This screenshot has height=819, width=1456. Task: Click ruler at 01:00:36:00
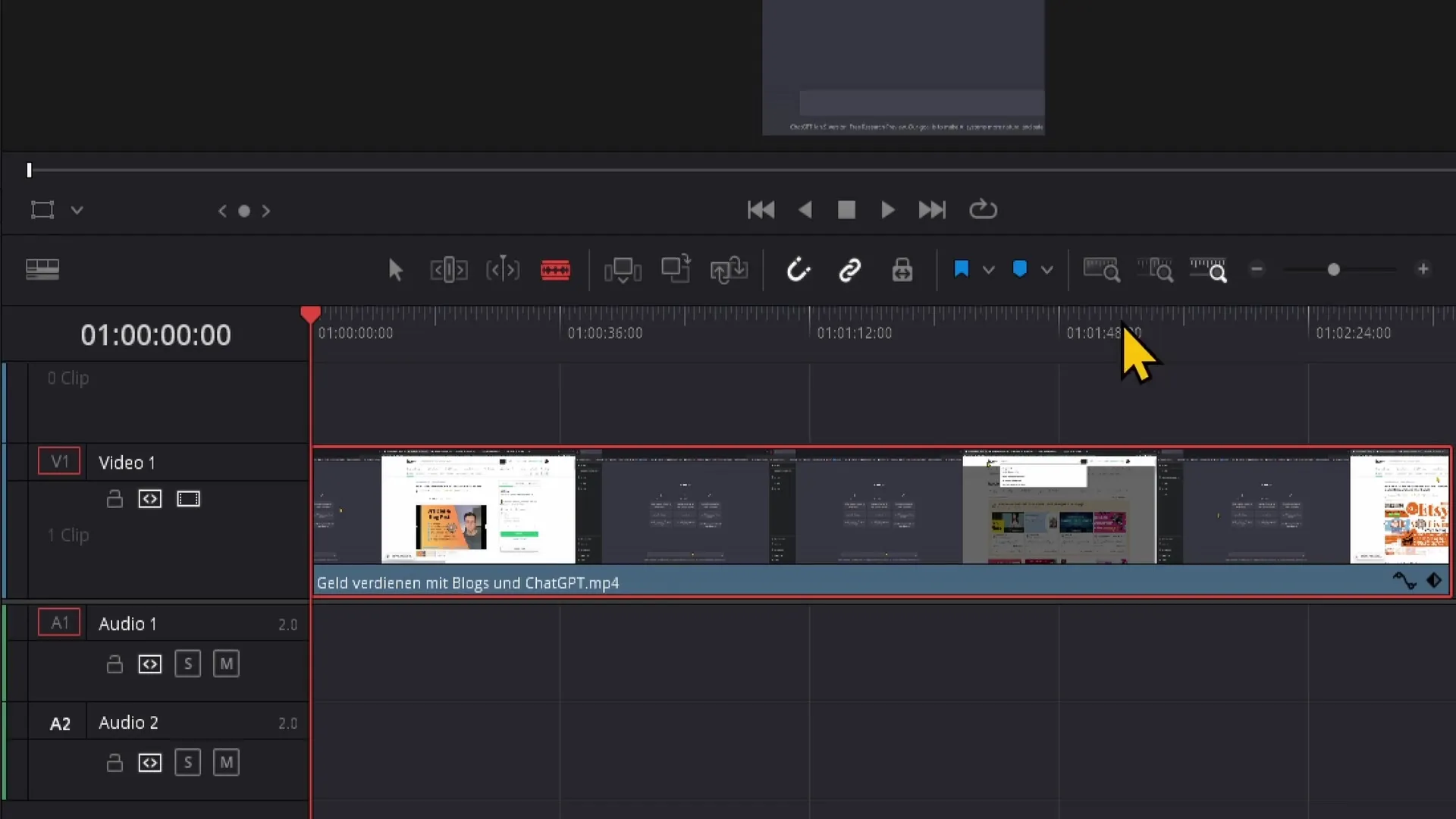[605, 333]
